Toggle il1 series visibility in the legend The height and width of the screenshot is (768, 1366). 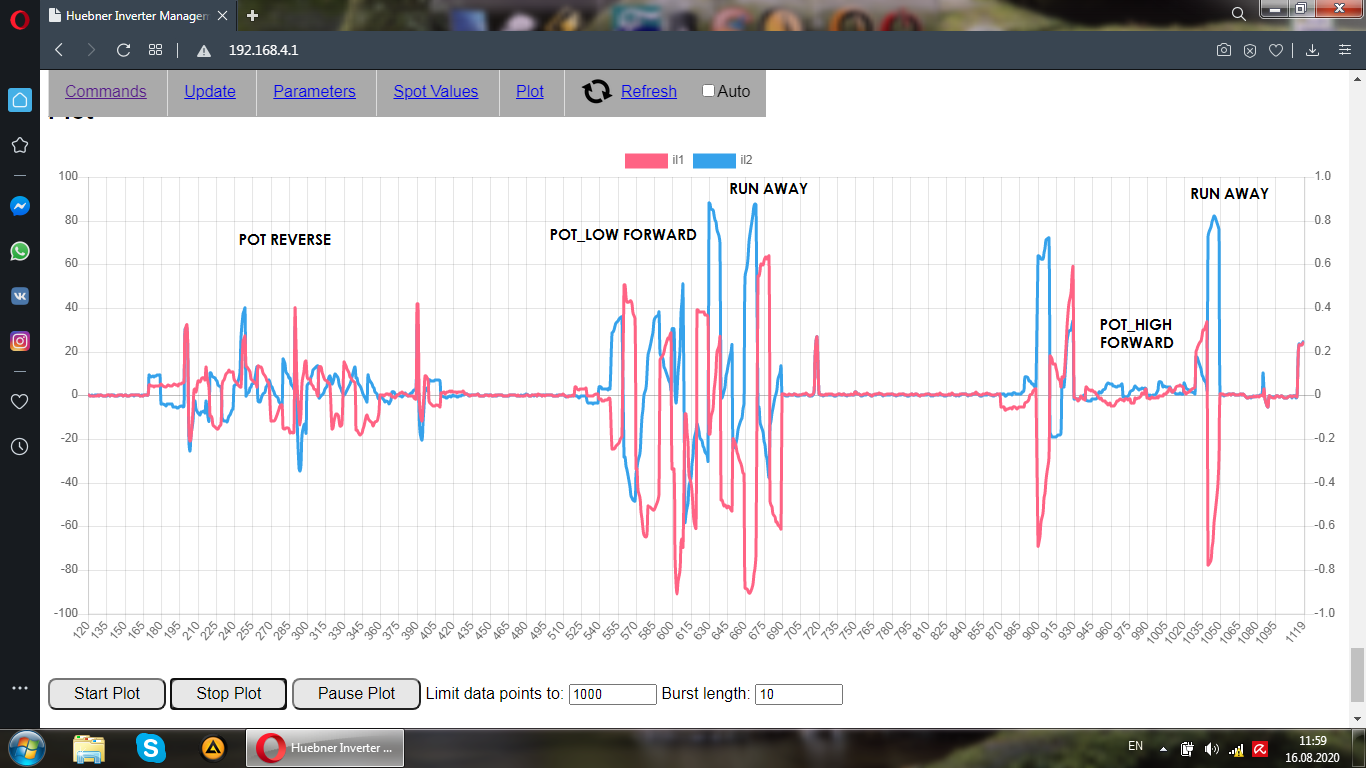(648, 160)
